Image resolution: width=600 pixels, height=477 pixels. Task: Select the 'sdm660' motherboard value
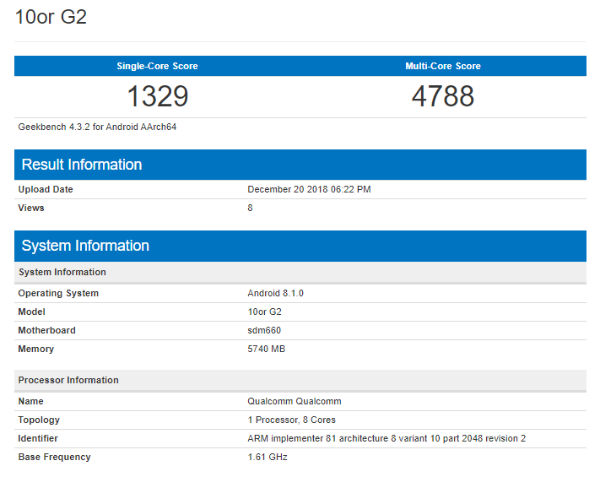(x=264, y=330)
